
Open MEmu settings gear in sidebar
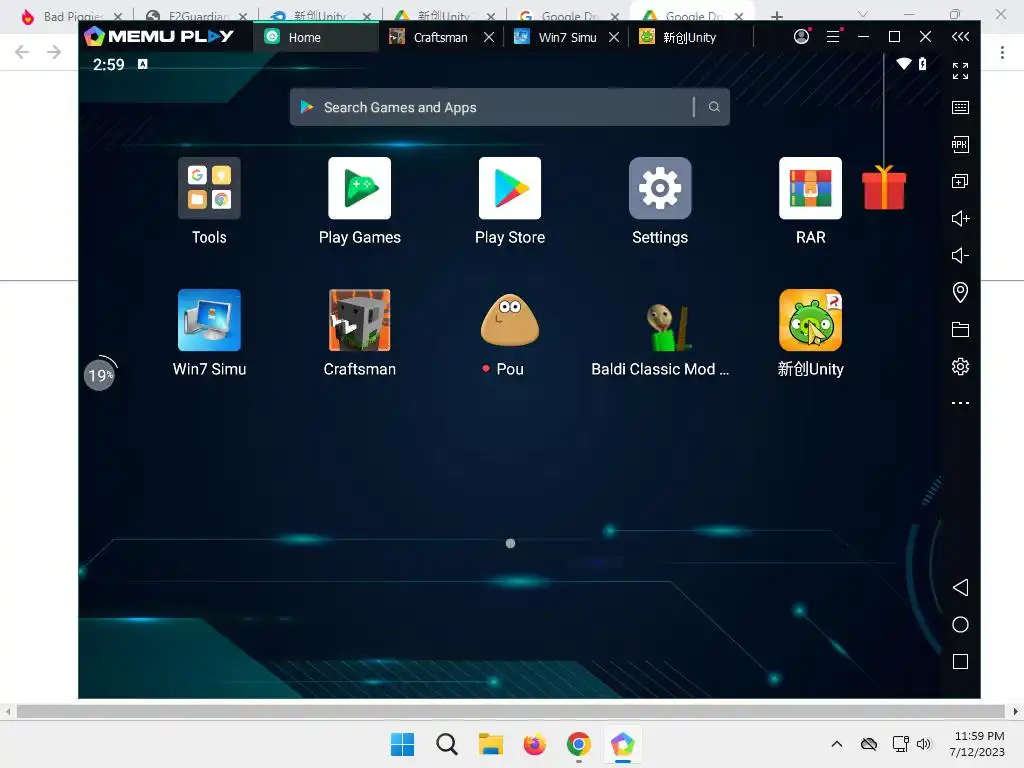(x=960, y=366)
